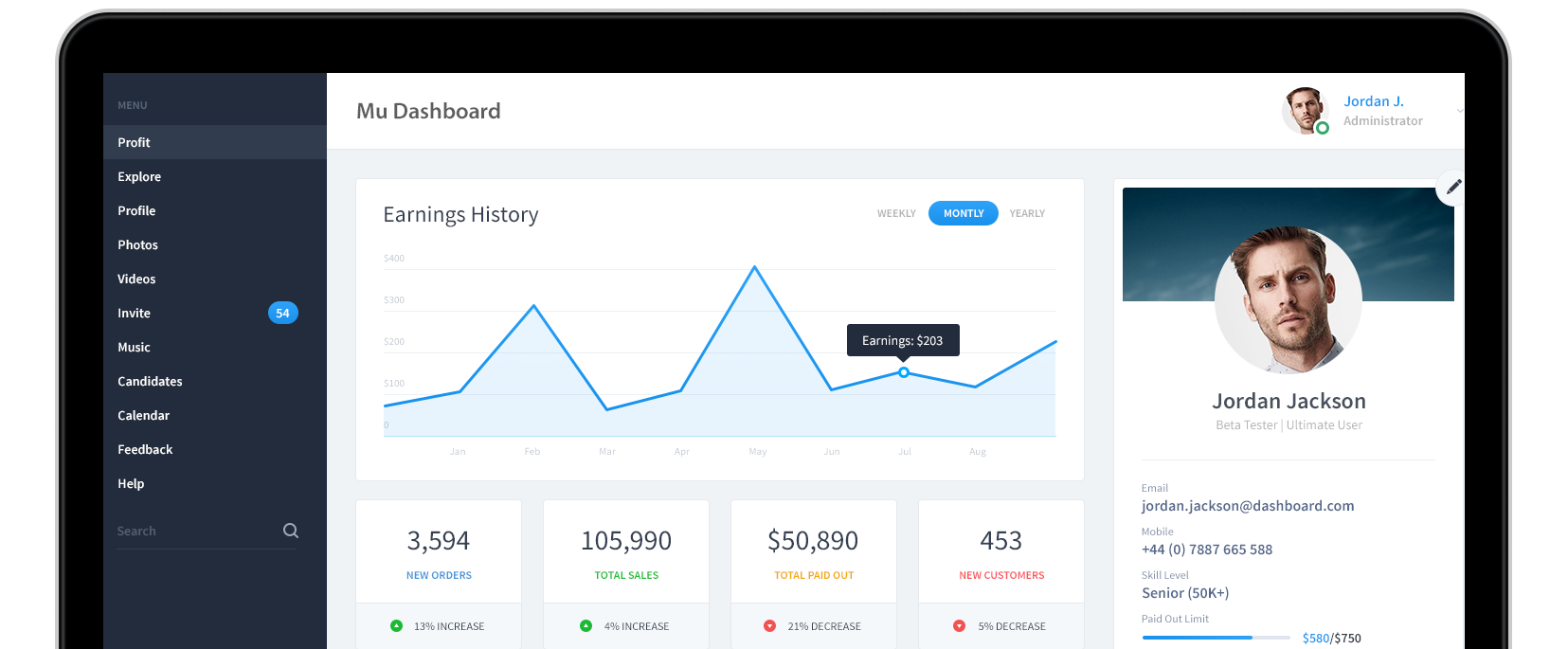Open the Profit menu item
Image resolution: width=1568 pixels, height=649 pixels.
click(x=135, y=142)
